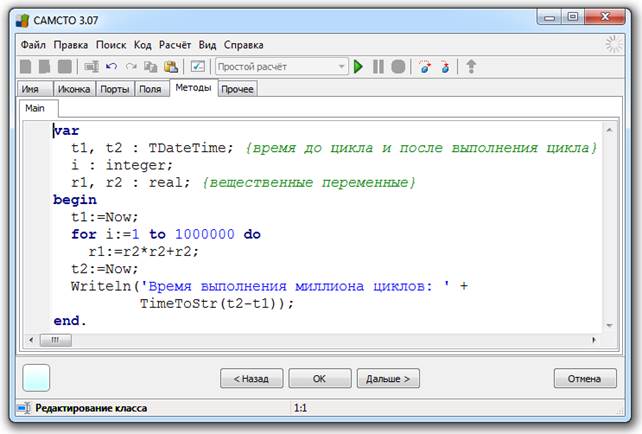
Task: Click the spinner activity icon near menu bar
Action: point(613,44)
